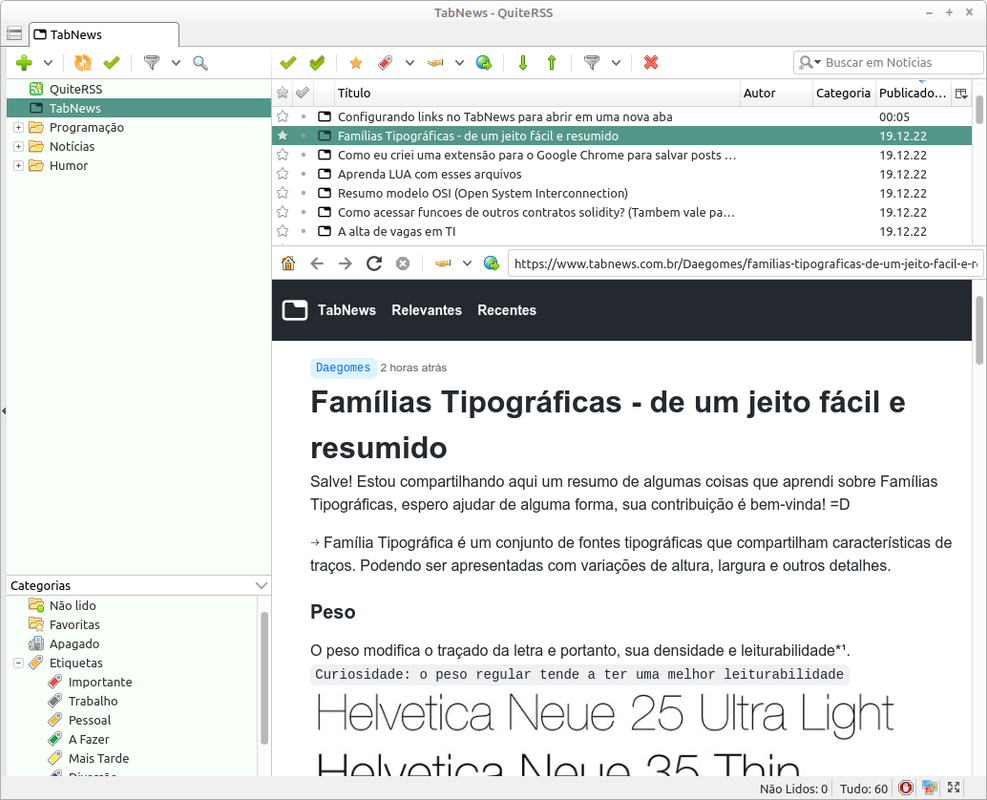Toggle read dot for 'Aprenda LUA' row
Viewport: 987px width, 800px height.
coord(303,174)
